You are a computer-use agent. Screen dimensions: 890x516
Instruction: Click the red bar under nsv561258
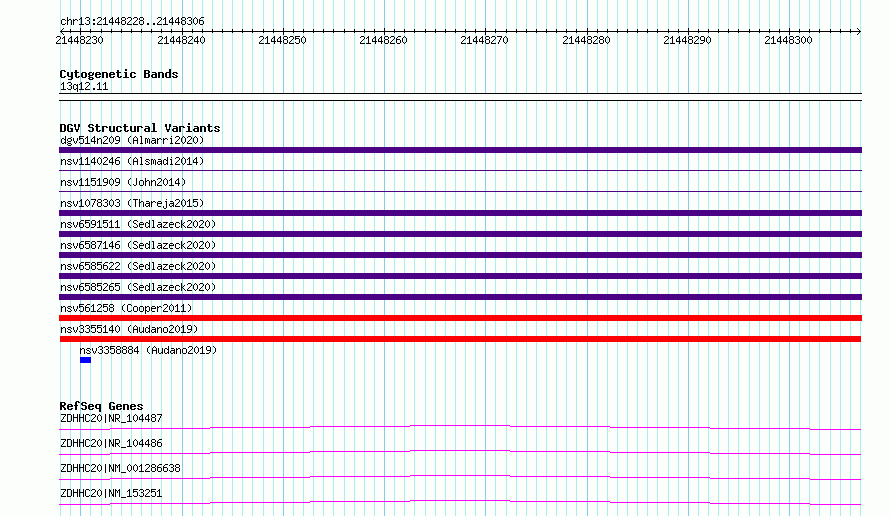[x=460, y=318]
